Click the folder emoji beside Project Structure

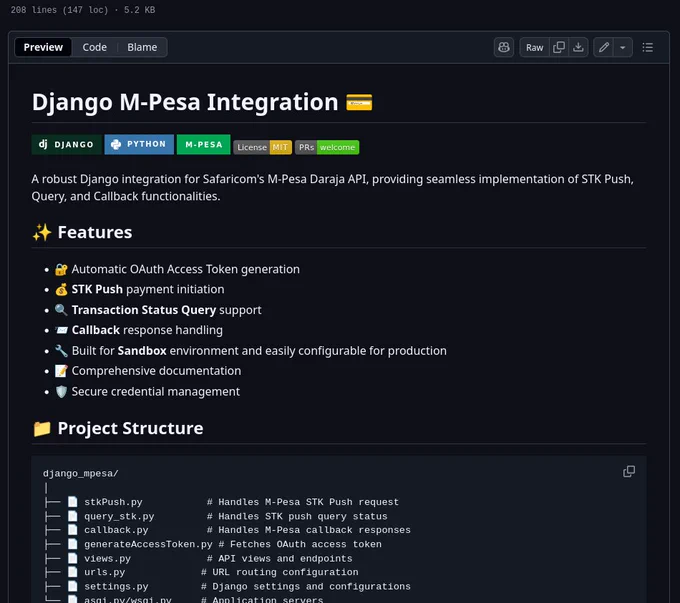click(42, 429)
